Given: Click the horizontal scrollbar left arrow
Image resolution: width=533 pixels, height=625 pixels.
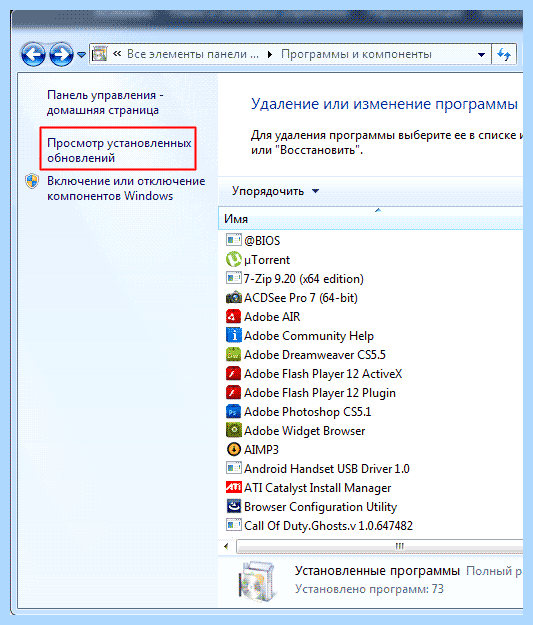Looking at the screenshot, I should [226, 546].
